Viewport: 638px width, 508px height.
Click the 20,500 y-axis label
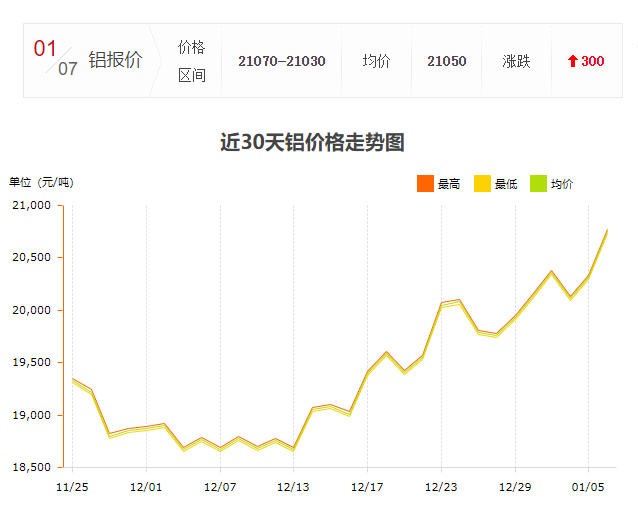coord(32,257)
